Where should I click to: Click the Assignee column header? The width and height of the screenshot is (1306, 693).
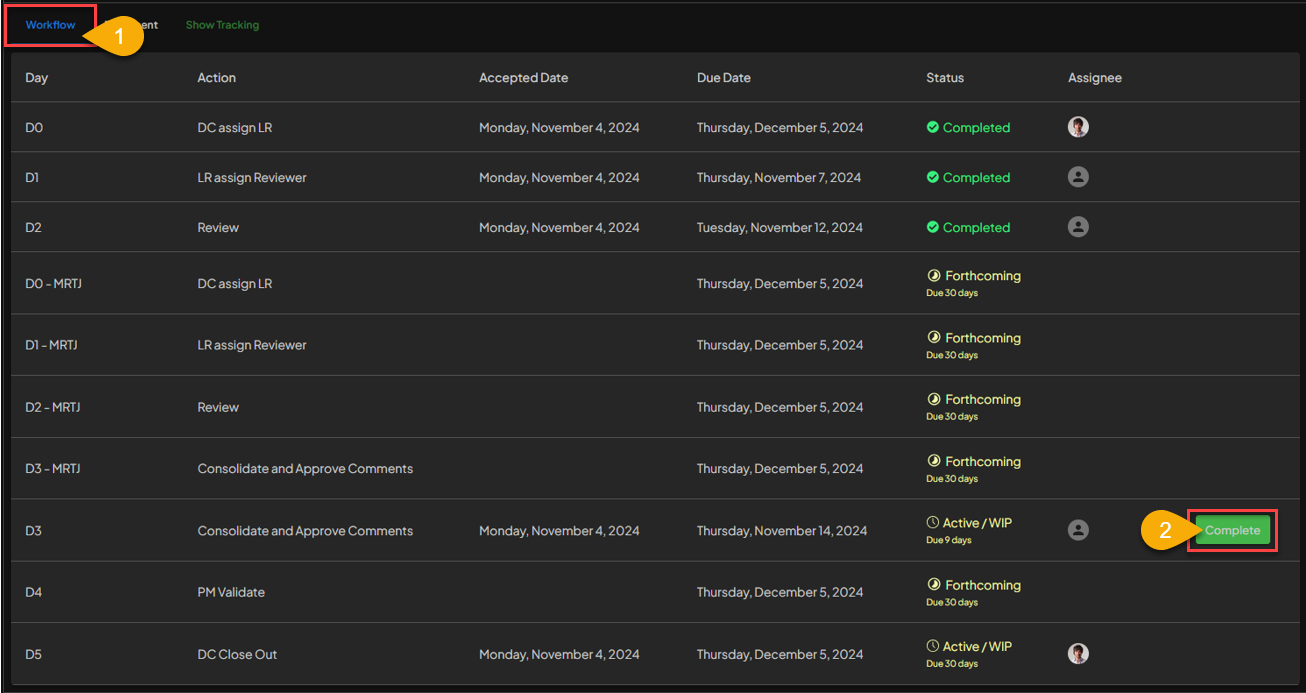(x=1094, y=78)
